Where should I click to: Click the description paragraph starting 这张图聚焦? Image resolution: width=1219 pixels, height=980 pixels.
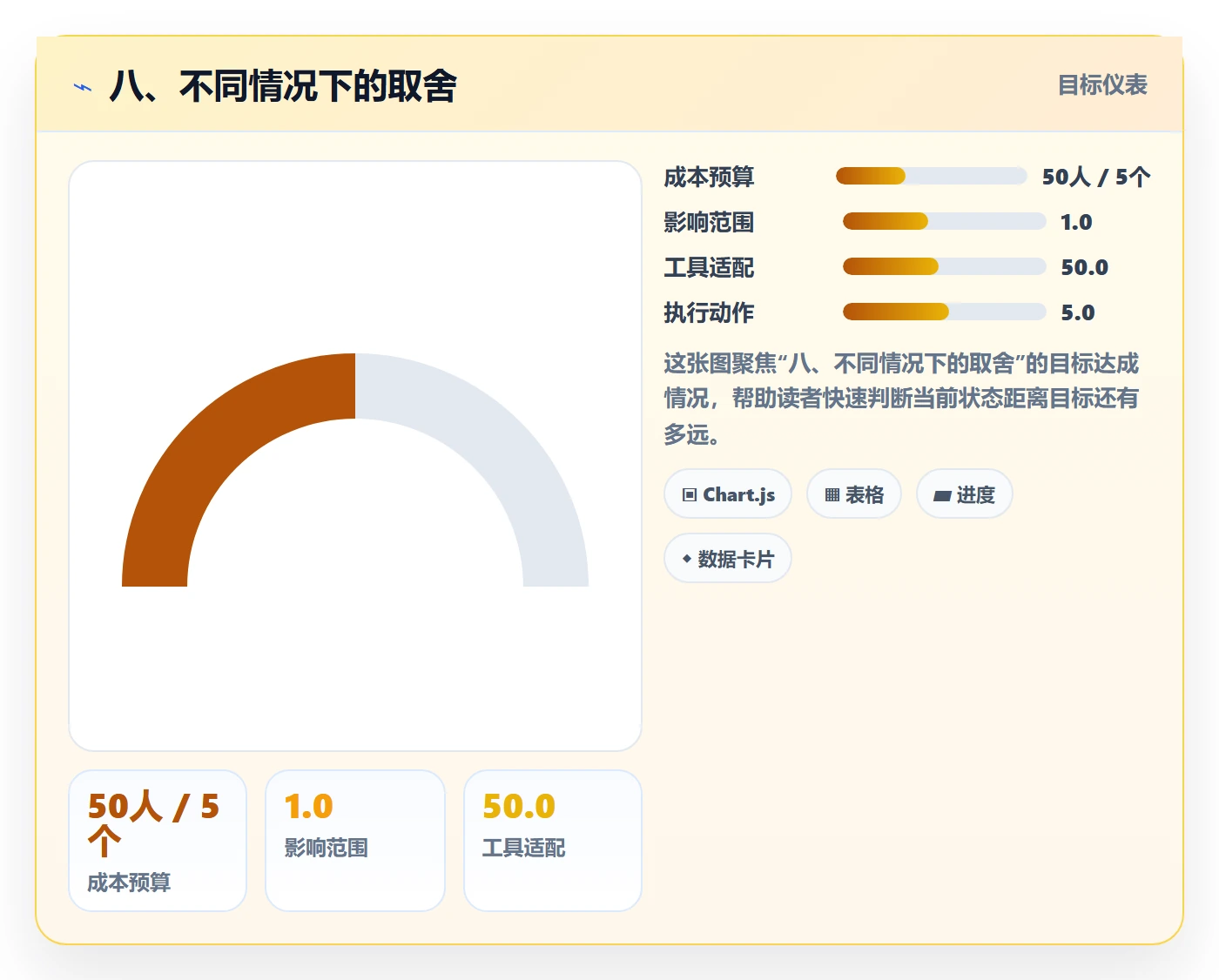901,399
